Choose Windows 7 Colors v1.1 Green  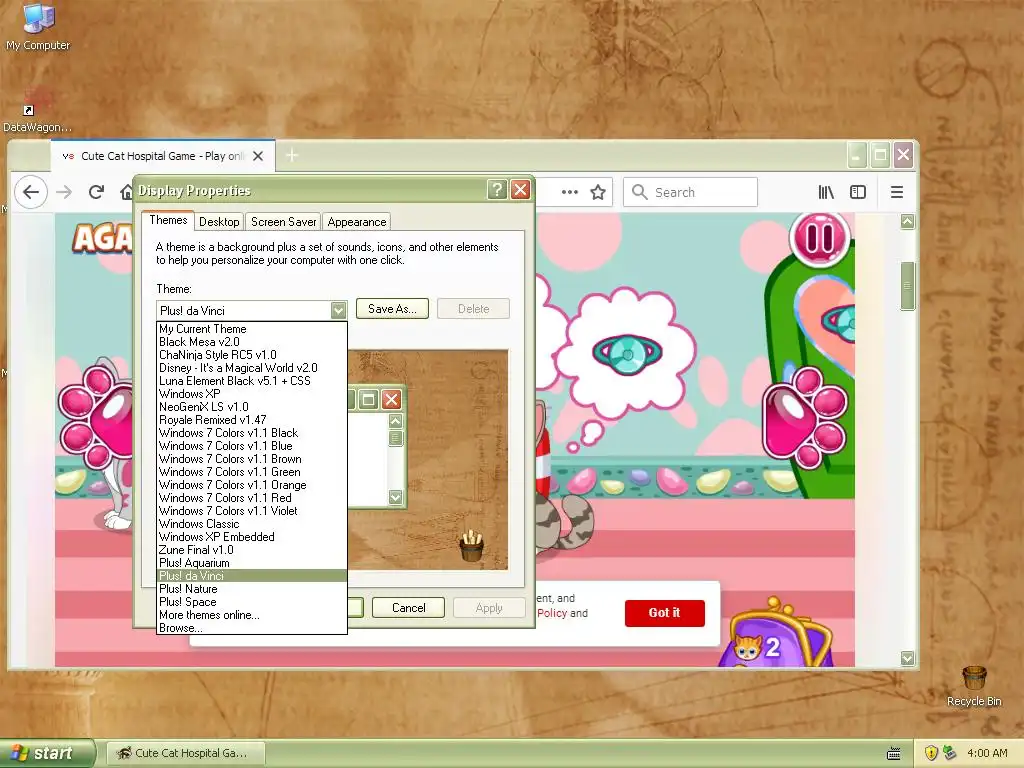[x=252, y=472]
